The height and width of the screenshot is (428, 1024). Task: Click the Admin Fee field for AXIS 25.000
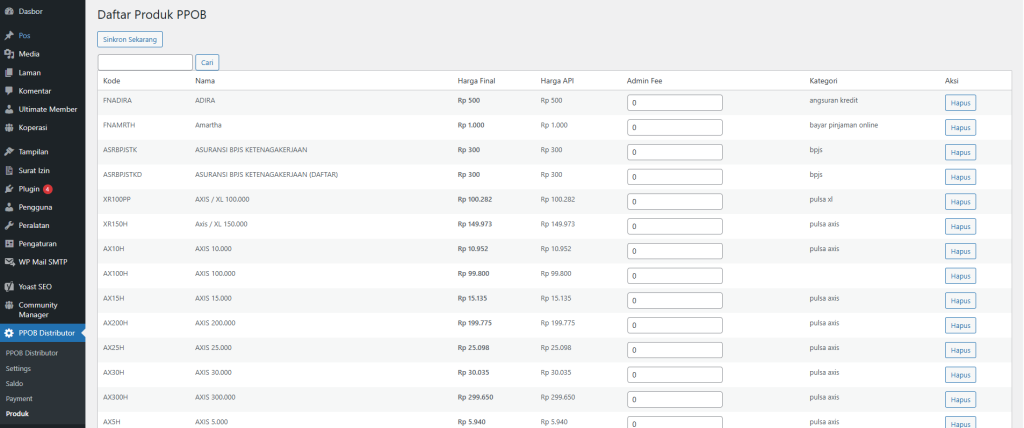(674, 350)
